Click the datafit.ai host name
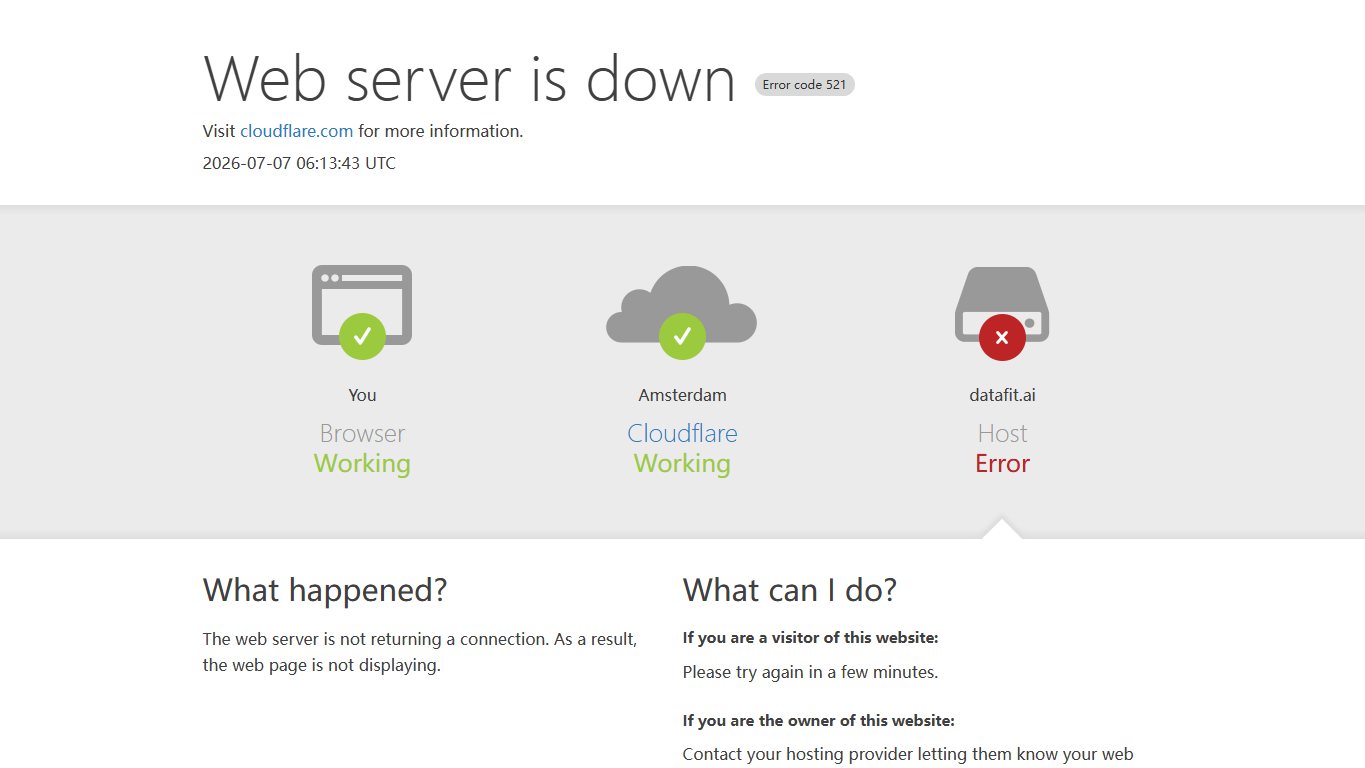The height and width of the screenshot is (768, 1365). (1002, 395)
